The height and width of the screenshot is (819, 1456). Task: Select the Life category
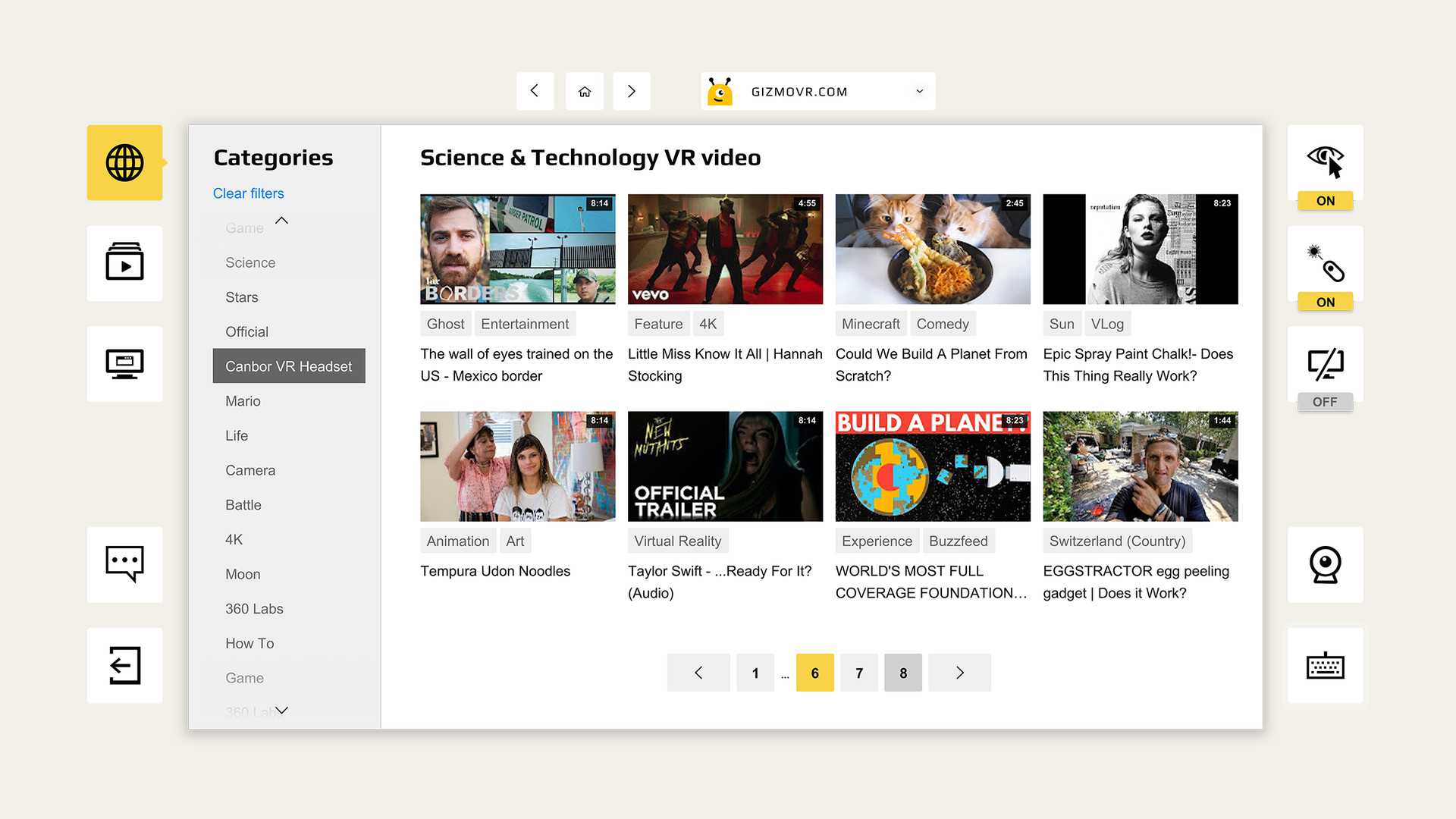[237, 435]
